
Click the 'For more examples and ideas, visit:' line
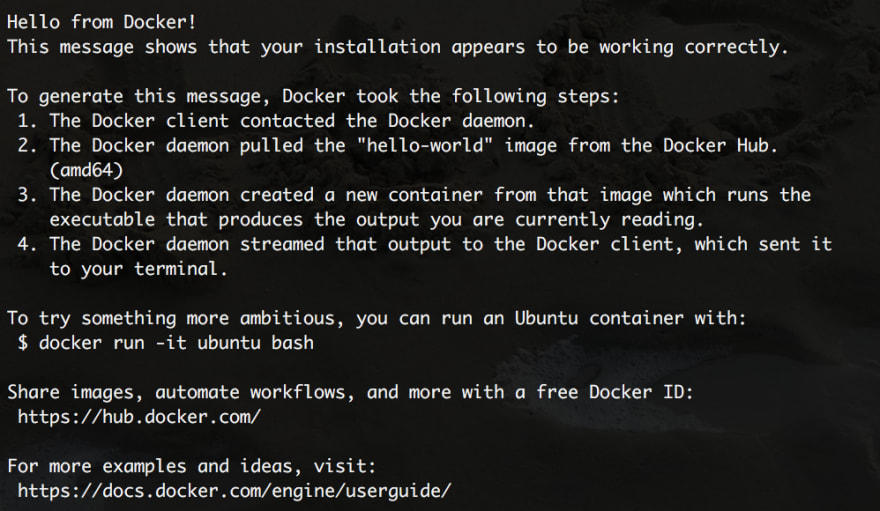[x=191, y=466]
